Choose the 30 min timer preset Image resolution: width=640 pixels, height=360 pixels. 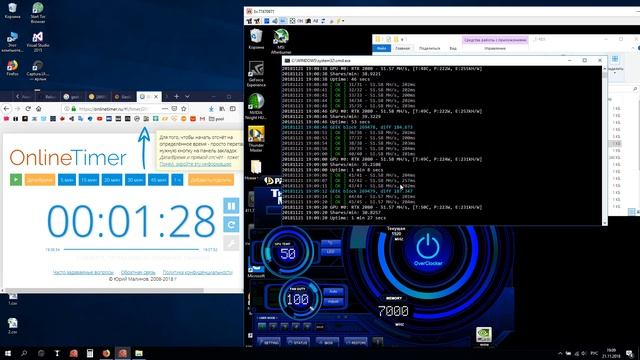[135, 180]
